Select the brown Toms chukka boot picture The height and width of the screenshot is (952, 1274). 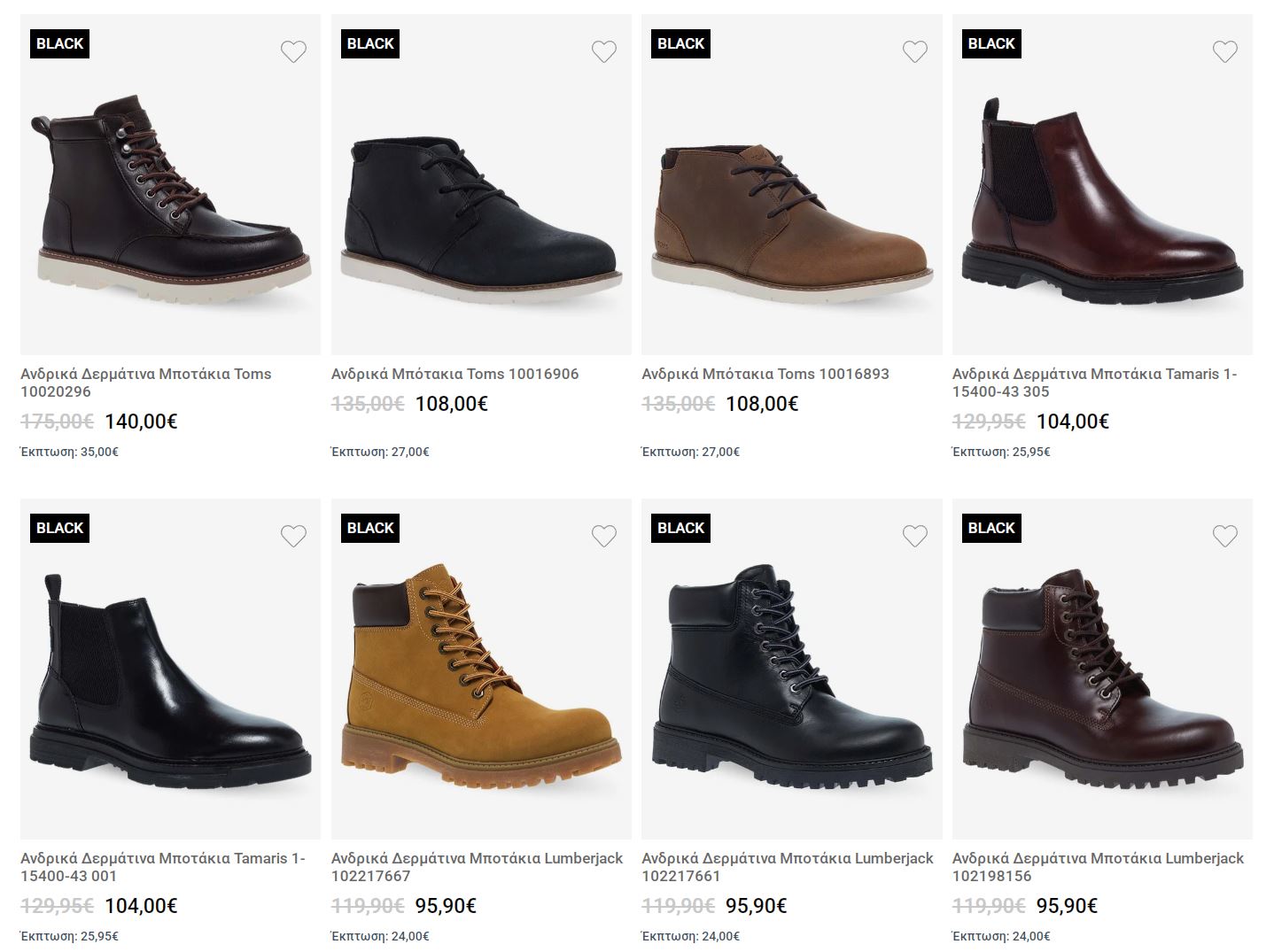click(x=791, y=217)
